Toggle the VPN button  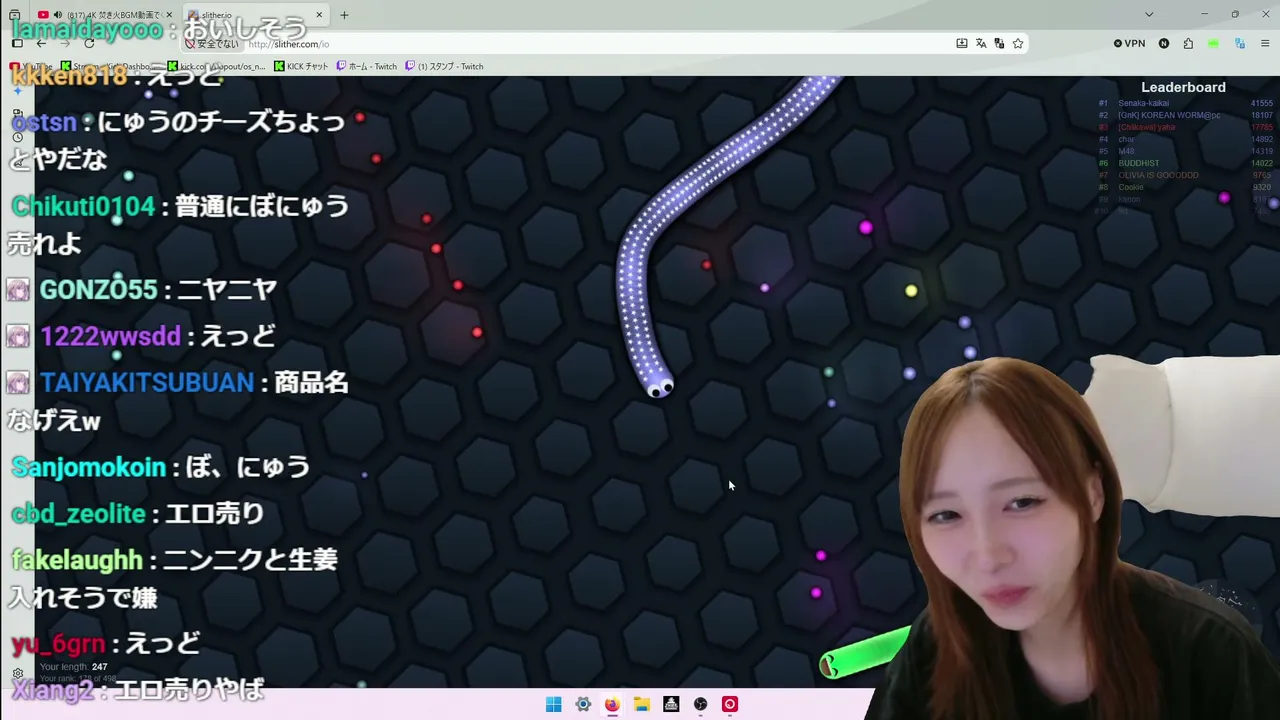tap(1129, 44)
